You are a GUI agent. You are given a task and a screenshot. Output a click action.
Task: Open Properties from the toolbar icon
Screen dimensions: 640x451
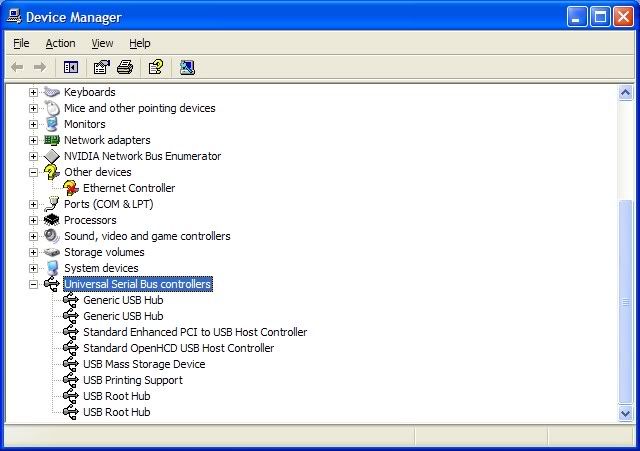(x=101, y=67)
